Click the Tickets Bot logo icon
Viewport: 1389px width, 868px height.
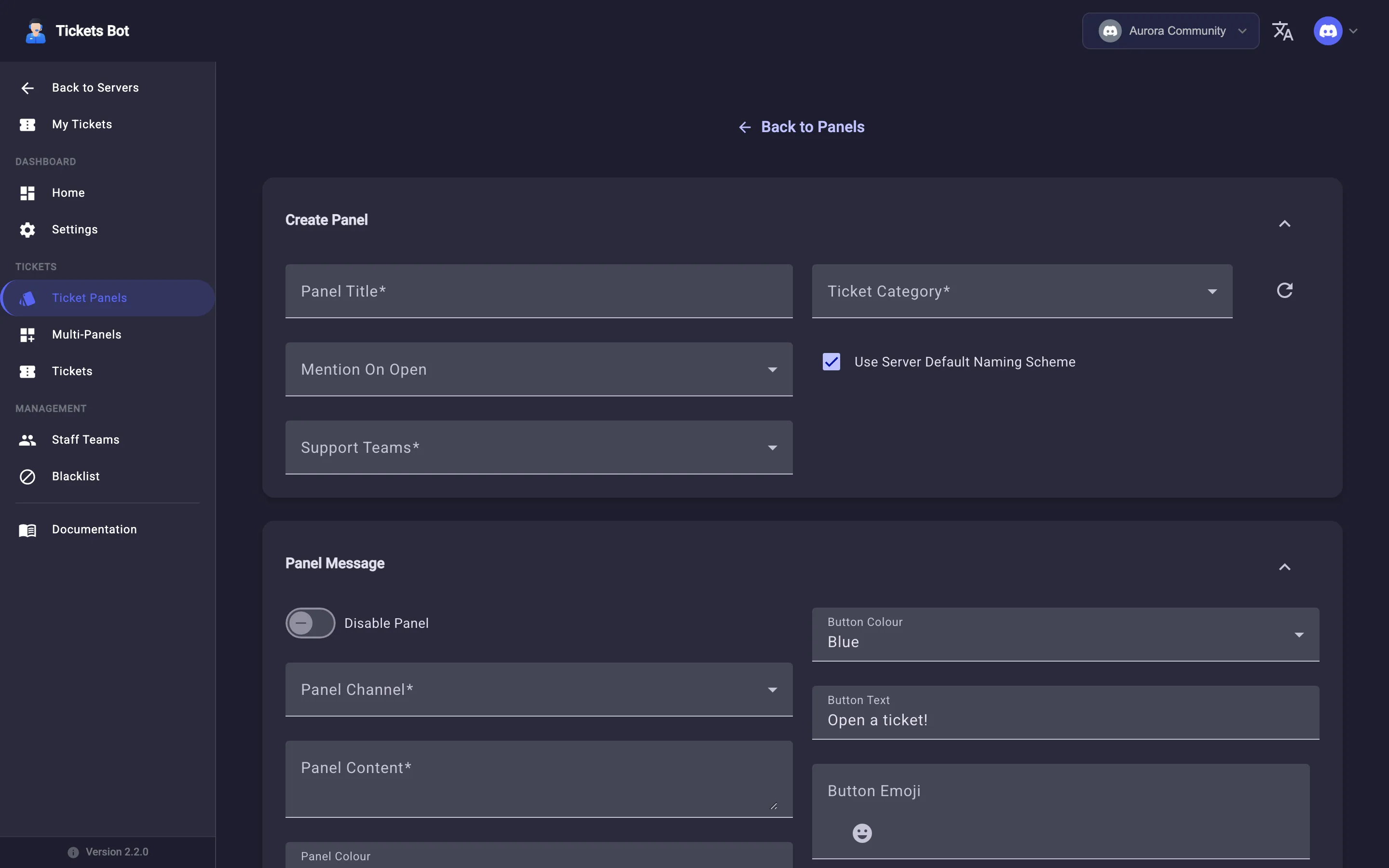(x=36, y=31)
